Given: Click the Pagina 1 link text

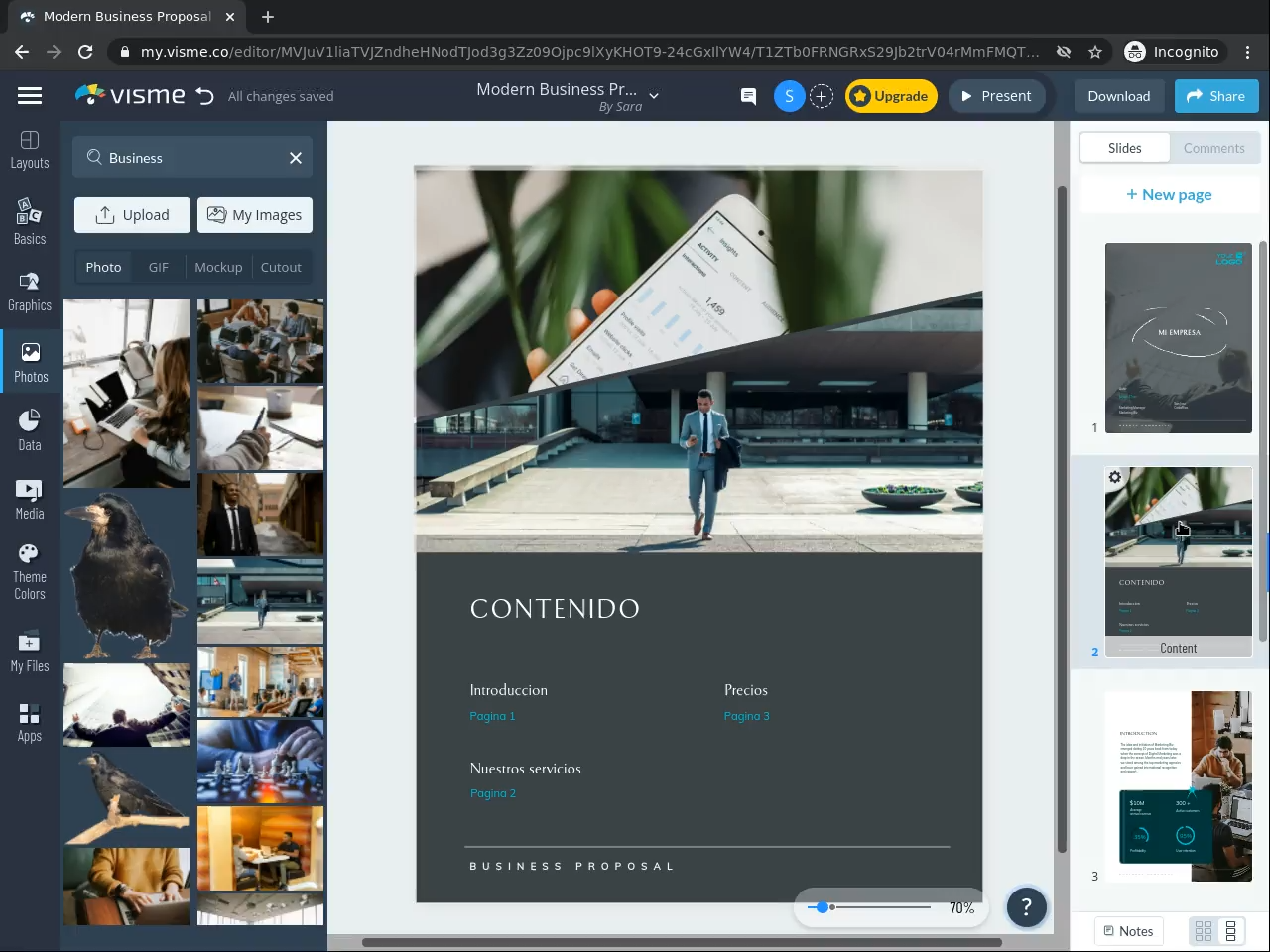Looking at the screenshot, I should click(492, 716).
